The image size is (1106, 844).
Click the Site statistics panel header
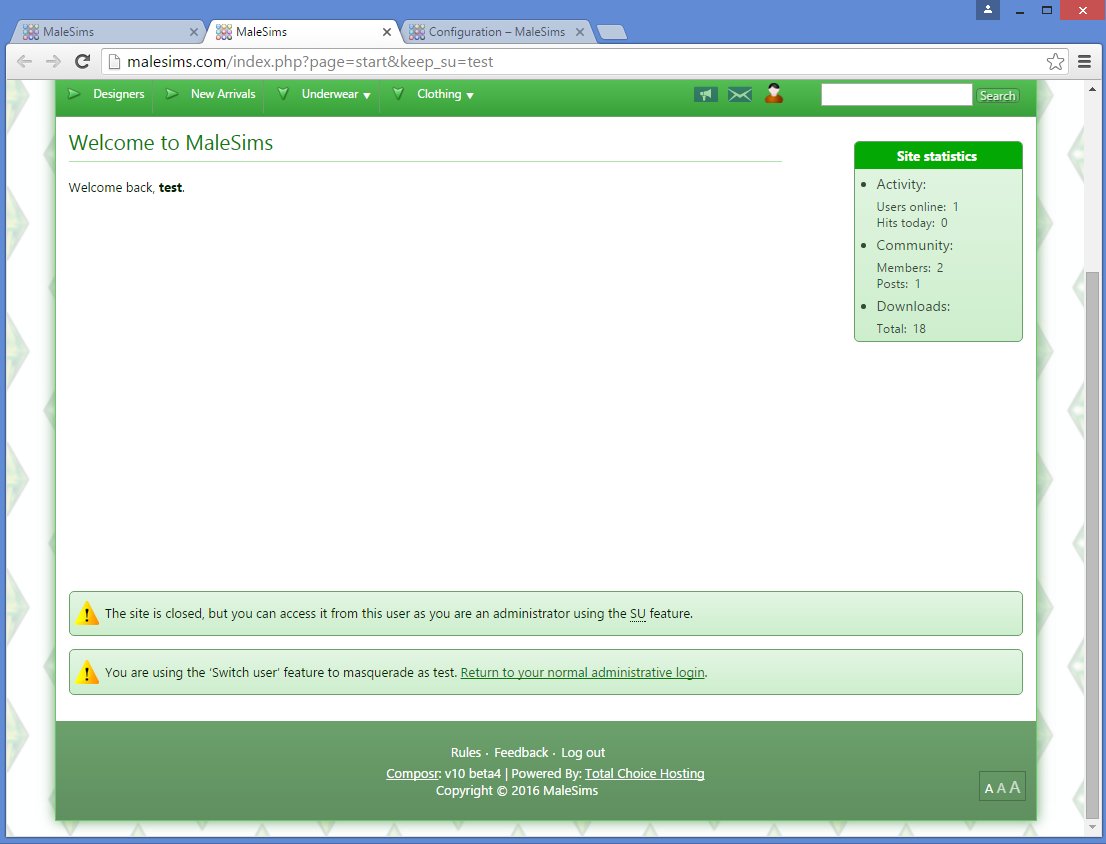[937, 156]
